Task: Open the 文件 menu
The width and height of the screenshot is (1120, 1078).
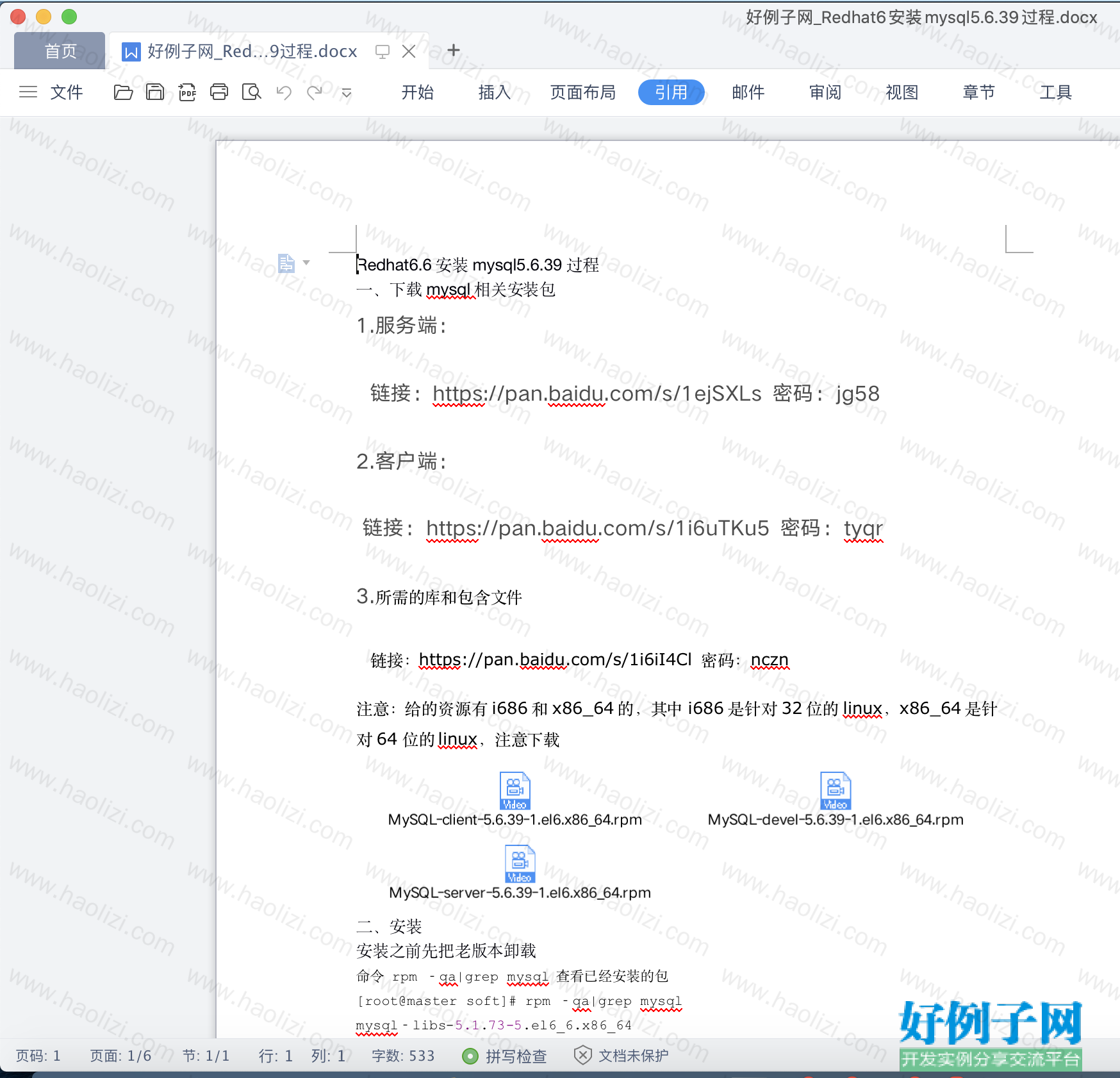Action: 67,92
